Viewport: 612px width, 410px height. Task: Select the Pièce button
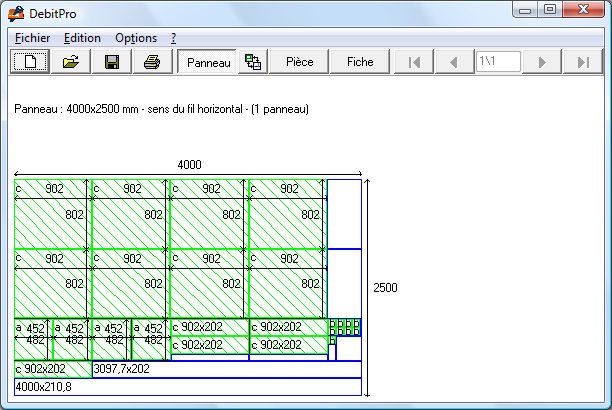click(x=299, y=61)
